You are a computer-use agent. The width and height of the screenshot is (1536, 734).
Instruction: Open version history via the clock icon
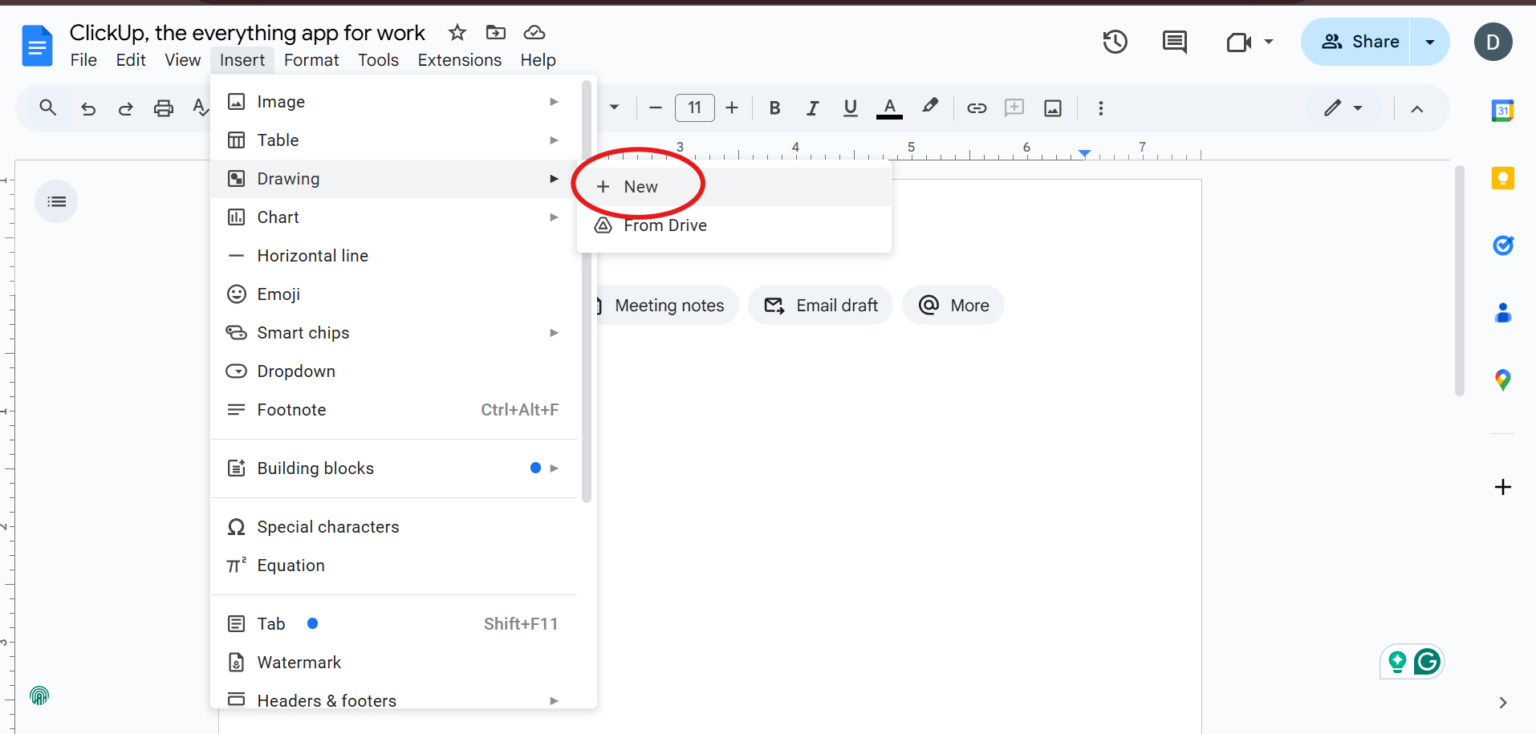coord(1115,42)
